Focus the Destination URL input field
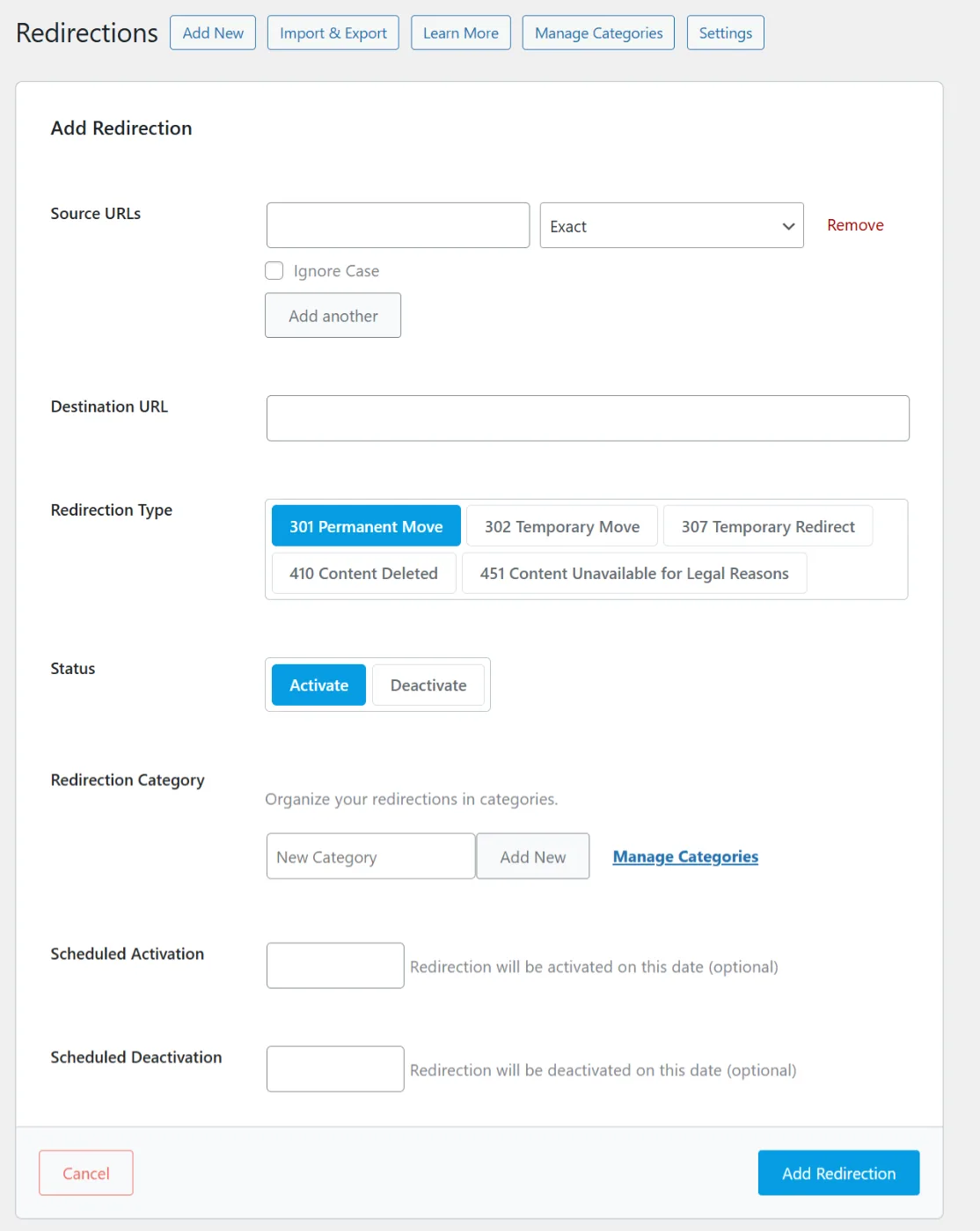Image resolution: width=980 pixels, height=1231 pixels. pos(587,418)
